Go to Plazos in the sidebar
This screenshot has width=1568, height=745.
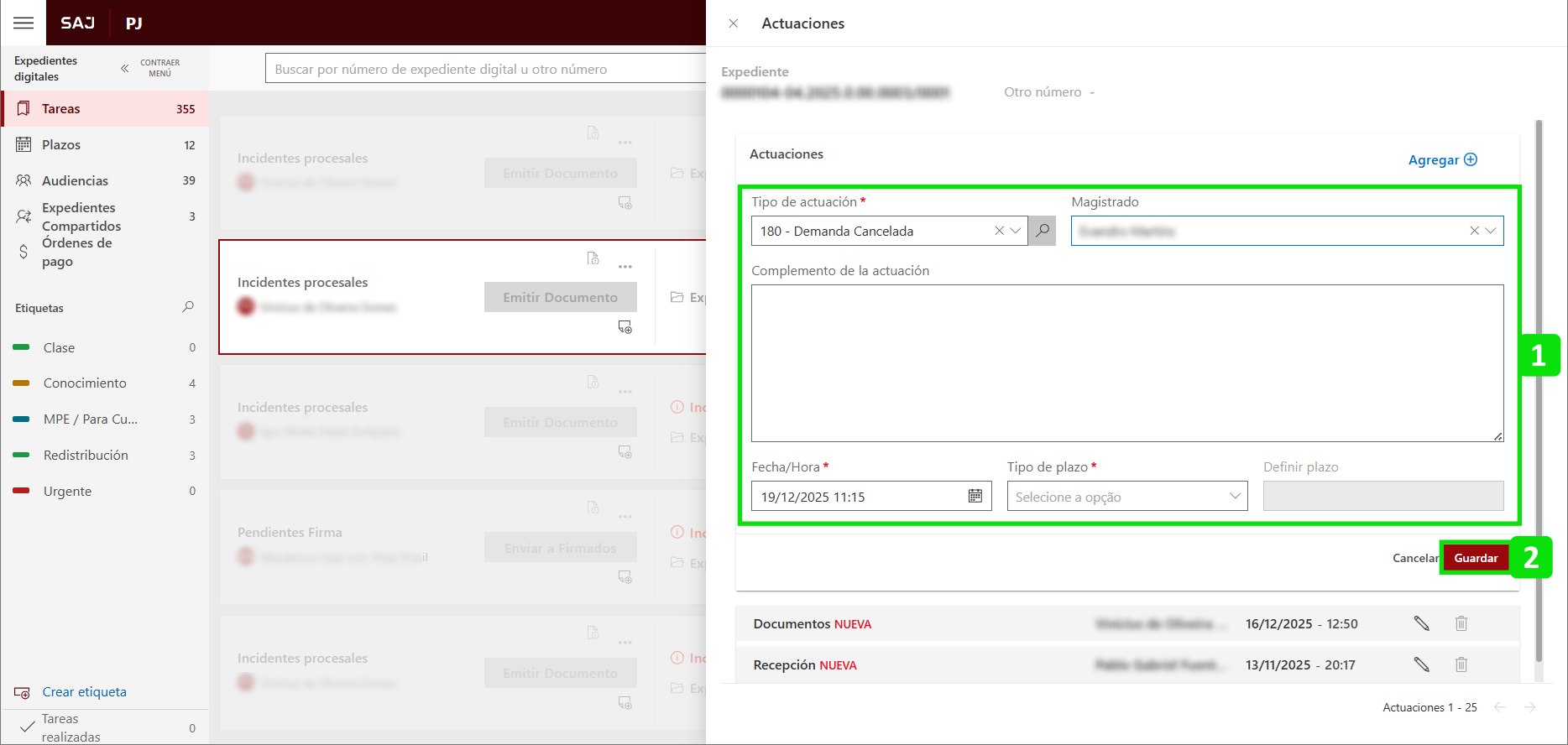coord(61,144)
